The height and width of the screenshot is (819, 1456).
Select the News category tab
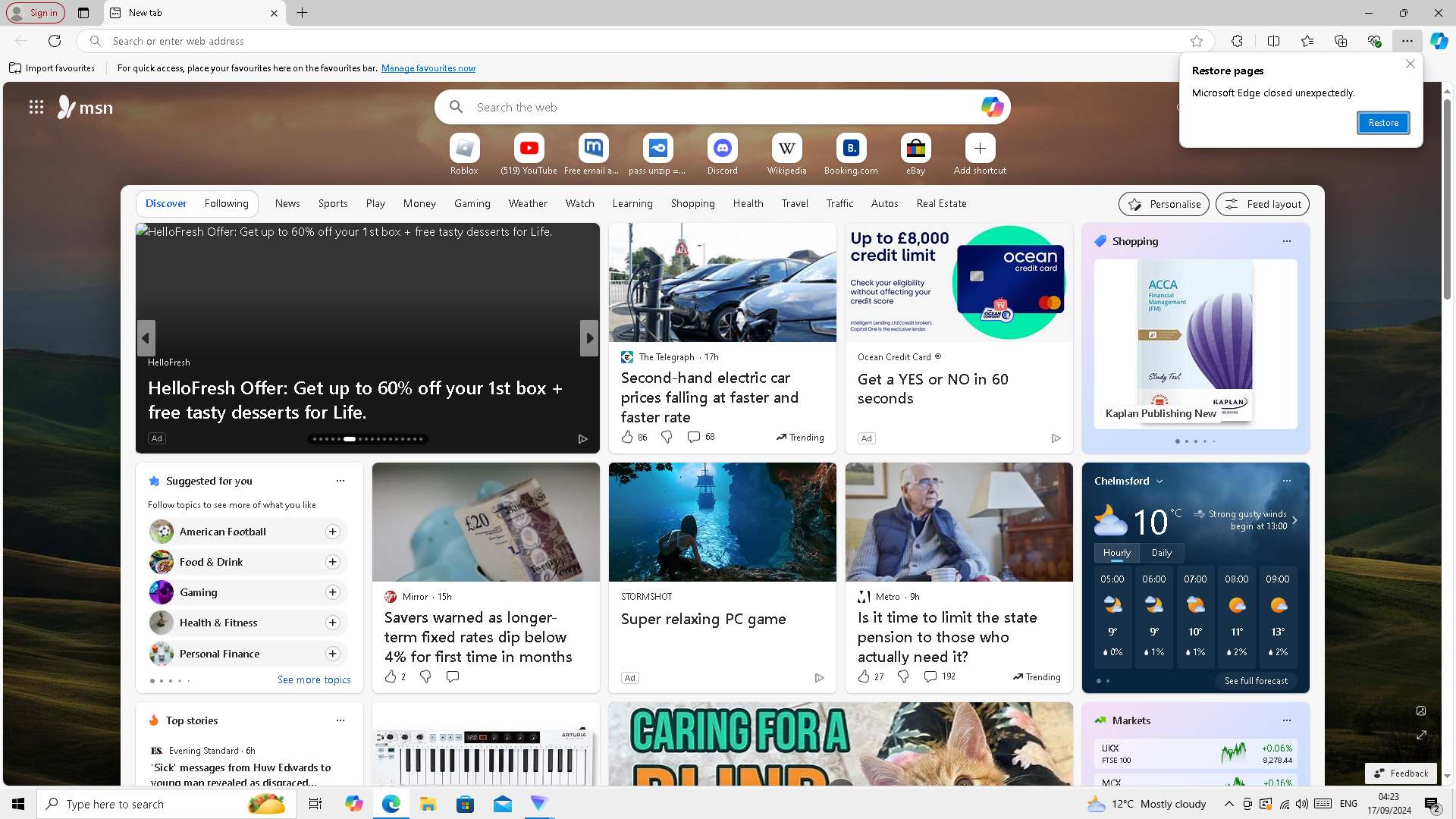pyautogui.click(x=287, y=203)
